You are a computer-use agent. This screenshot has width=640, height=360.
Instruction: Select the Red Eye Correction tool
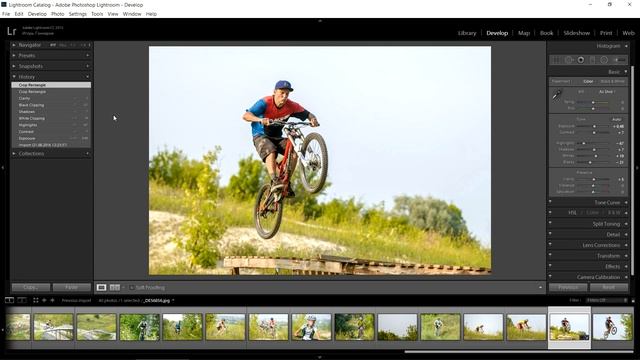point(580,60)
